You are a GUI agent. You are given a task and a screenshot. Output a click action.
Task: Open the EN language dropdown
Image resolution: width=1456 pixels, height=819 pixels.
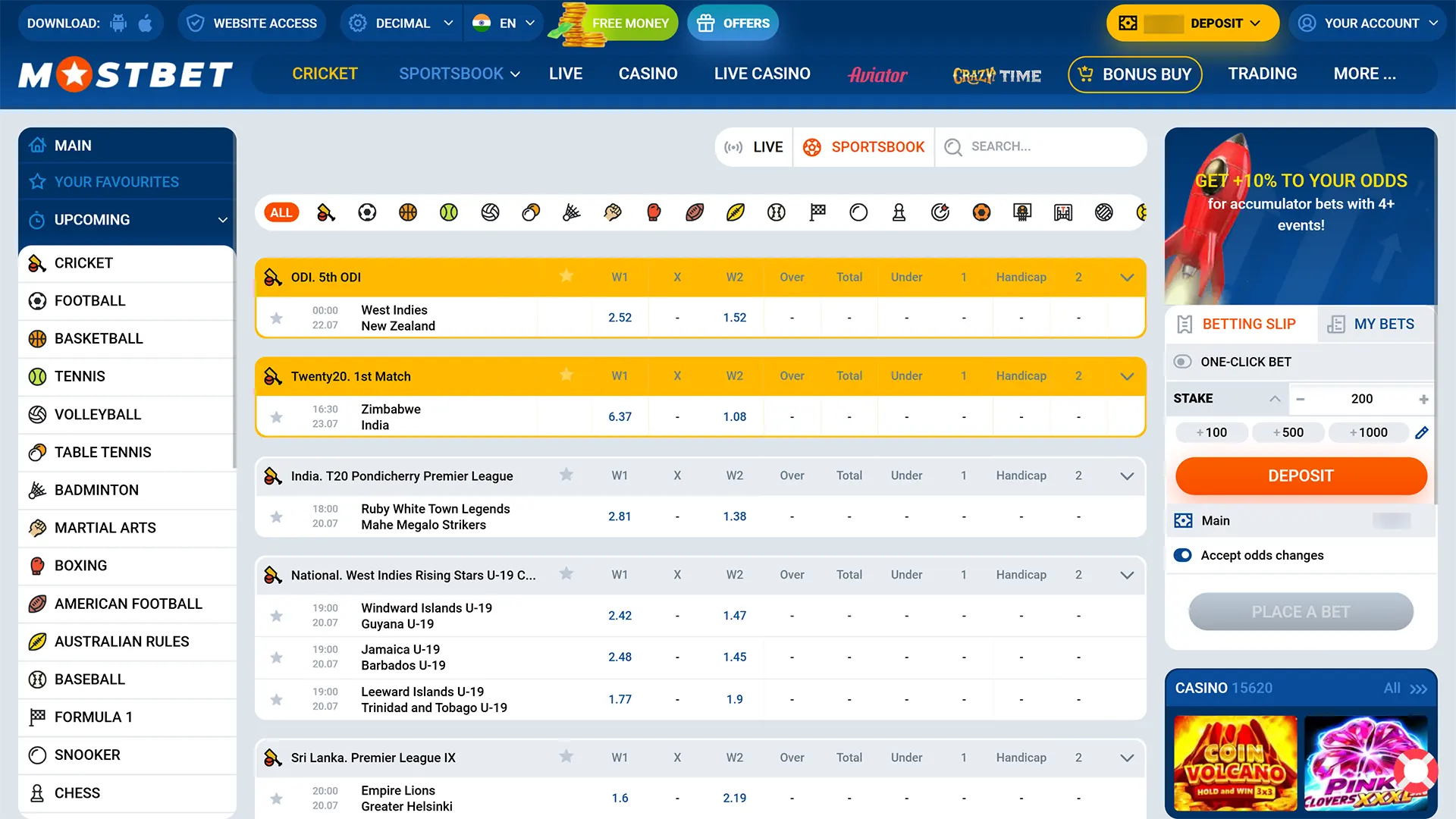[x=504, y=24]
